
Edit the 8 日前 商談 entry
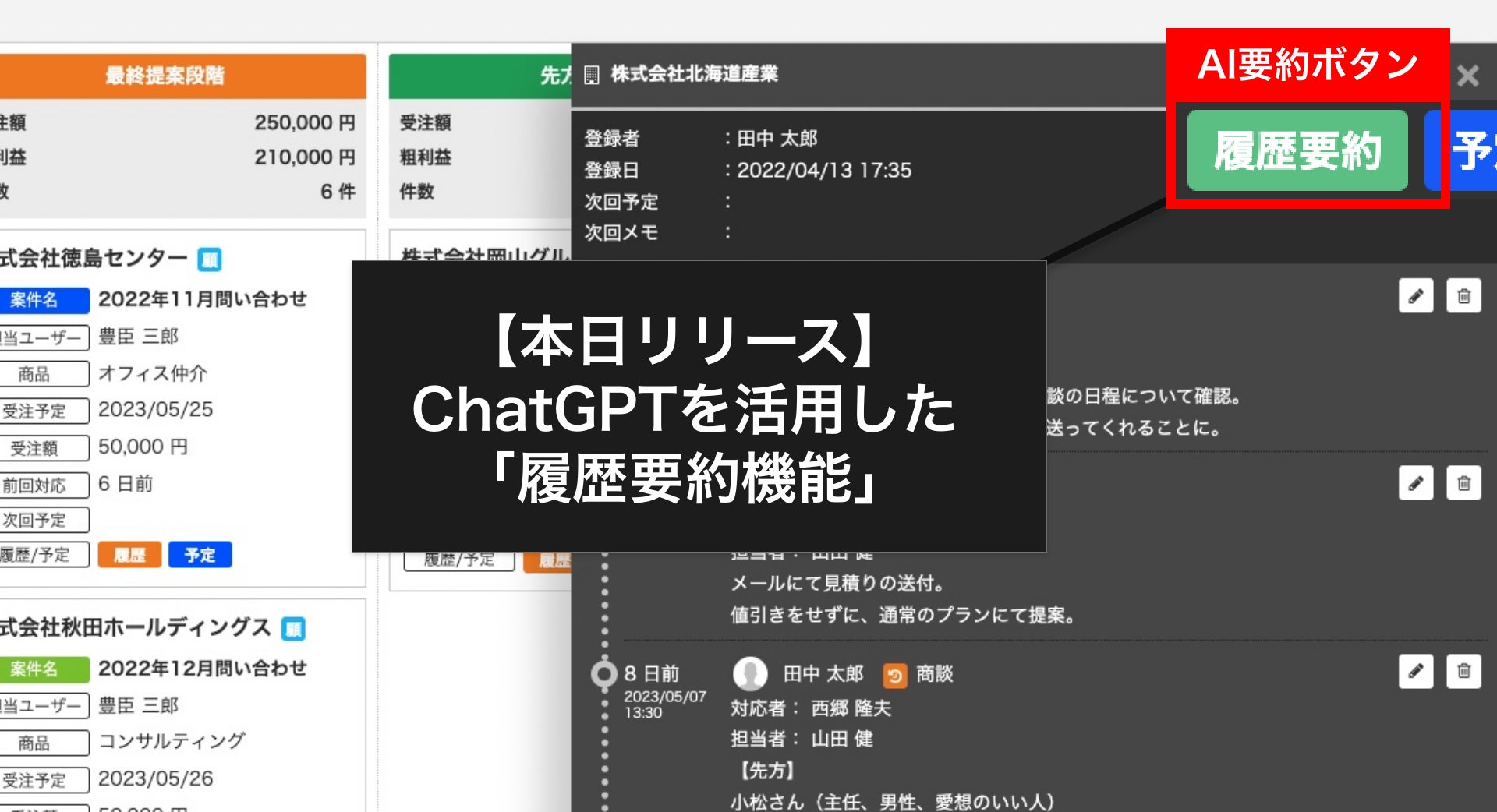pyautogui.click(x=1416, y=671)
